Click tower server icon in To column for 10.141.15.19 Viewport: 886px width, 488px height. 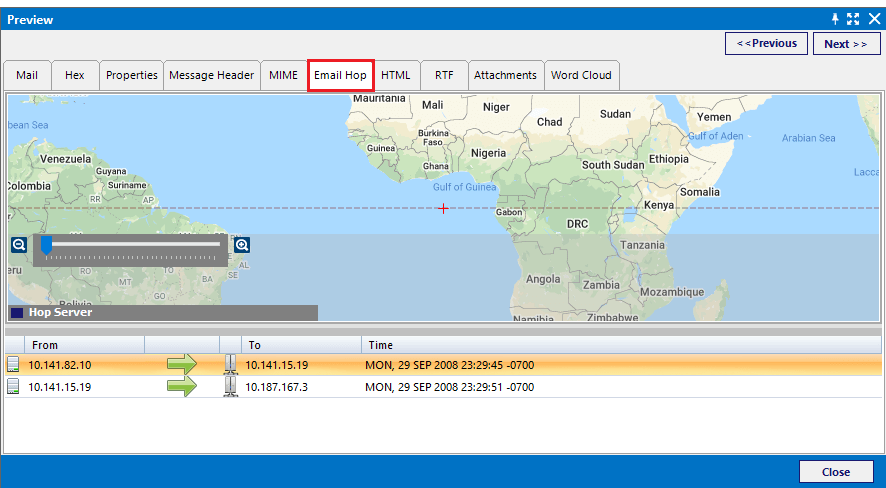click(x=230, y=365)
